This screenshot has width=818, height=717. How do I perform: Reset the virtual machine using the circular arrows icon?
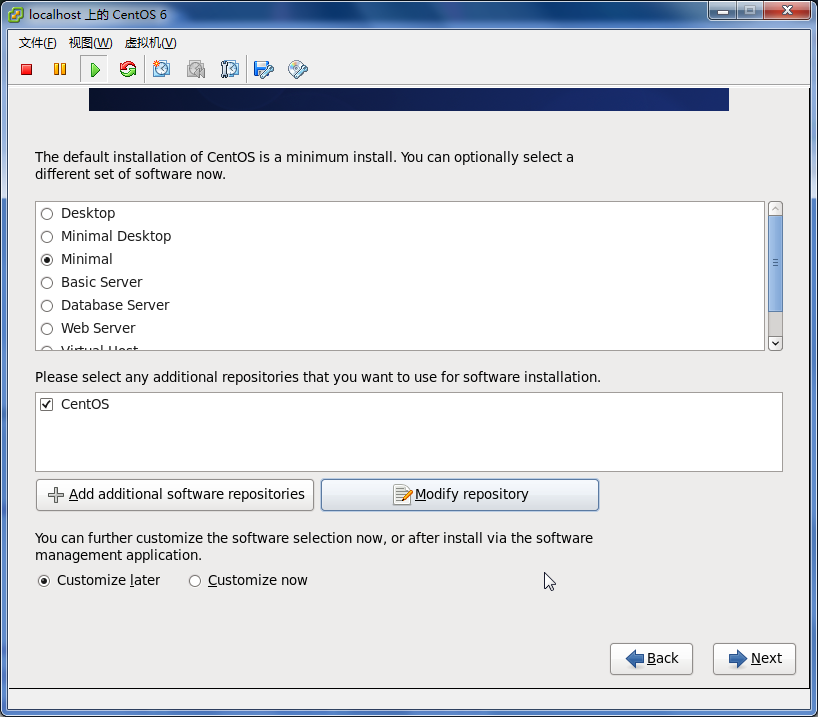[128, 69]
